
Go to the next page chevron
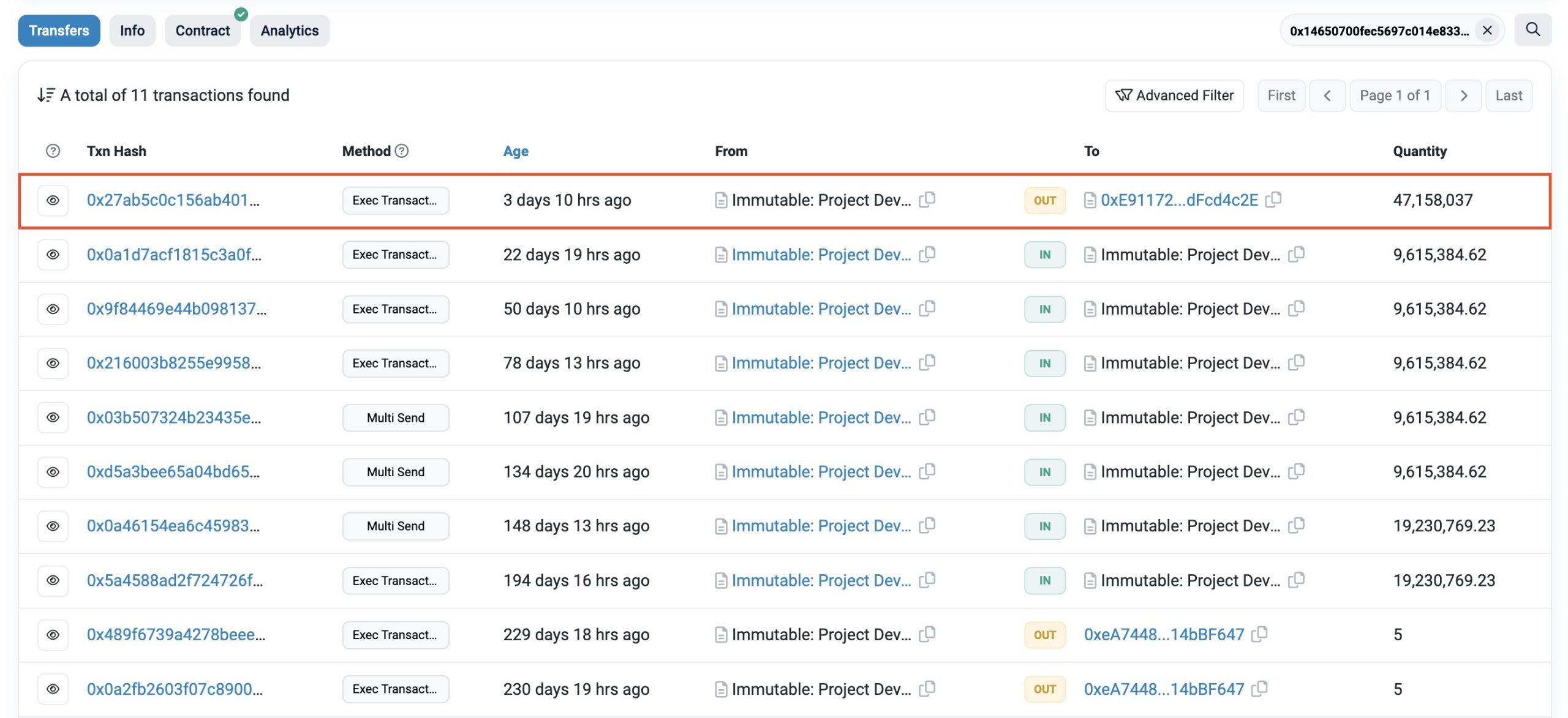point(1463,95)
